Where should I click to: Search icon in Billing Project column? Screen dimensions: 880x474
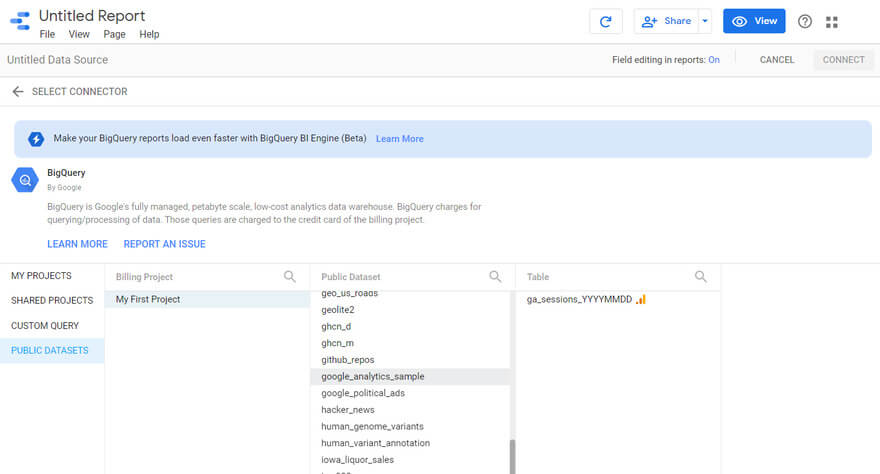tap(290, 277)
